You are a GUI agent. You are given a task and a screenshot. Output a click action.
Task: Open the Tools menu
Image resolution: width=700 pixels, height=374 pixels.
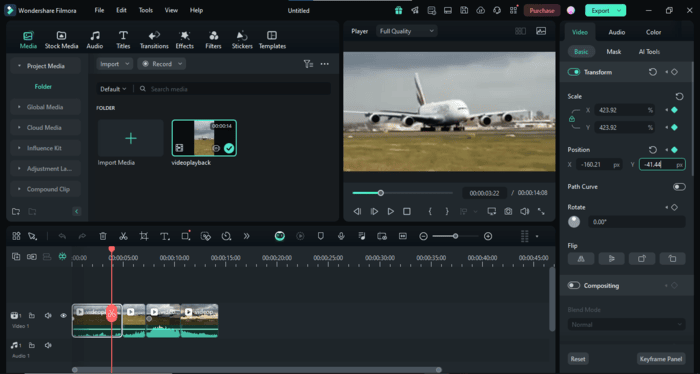click(x=146, y=10)
